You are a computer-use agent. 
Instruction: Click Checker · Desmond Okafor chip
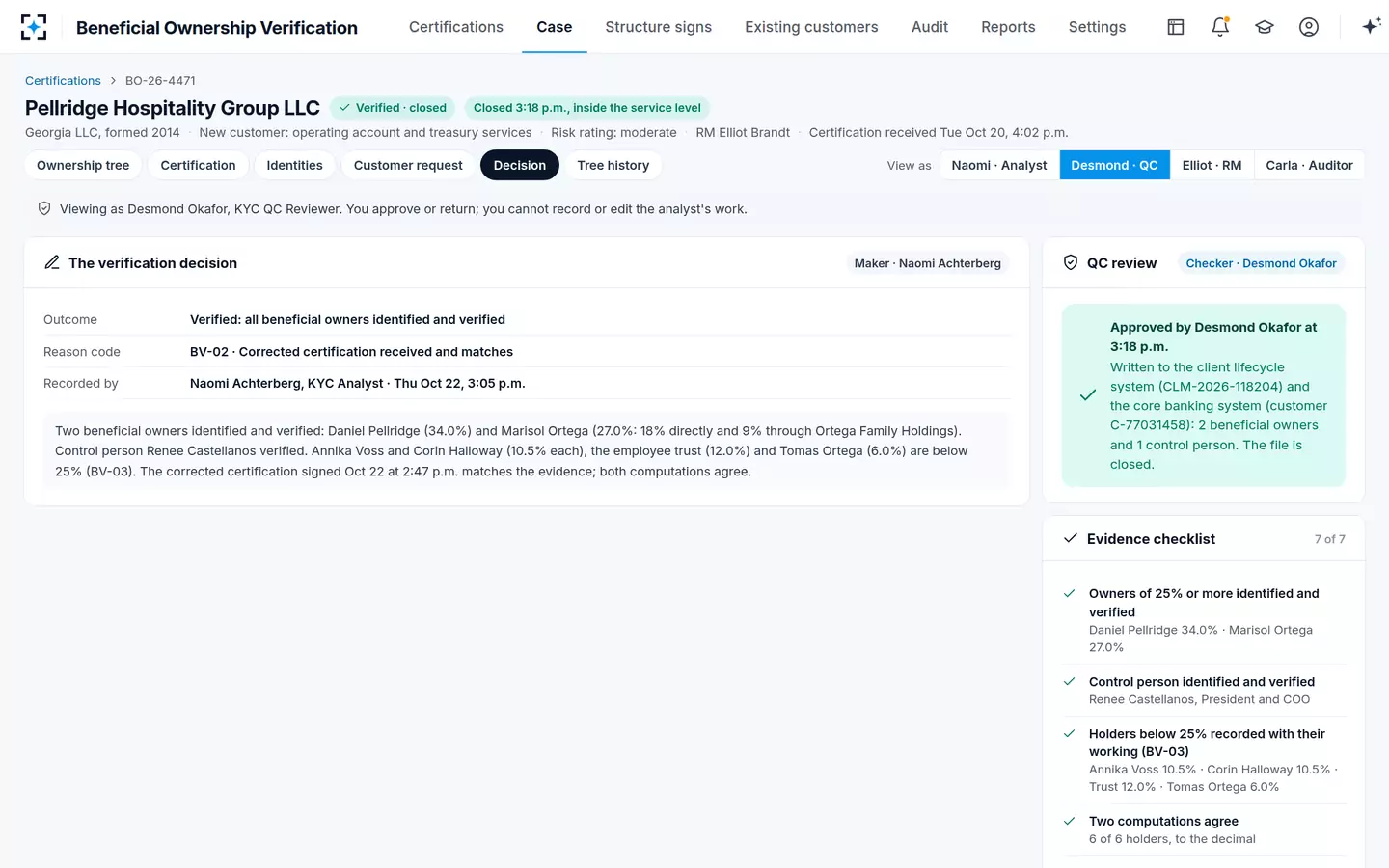(1262, 263)
